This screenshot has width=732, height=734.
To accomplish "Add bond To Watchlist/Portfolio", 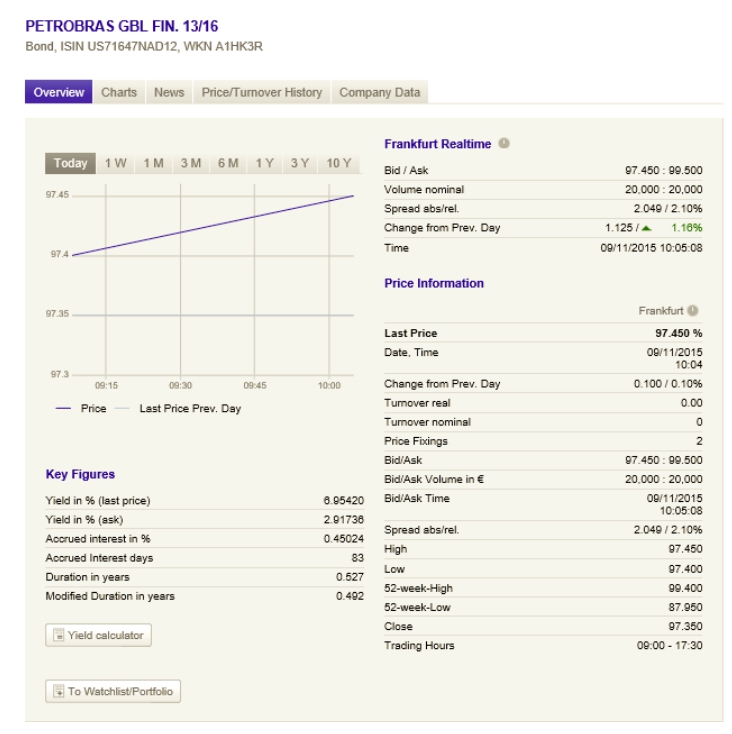I will (113, 691).
